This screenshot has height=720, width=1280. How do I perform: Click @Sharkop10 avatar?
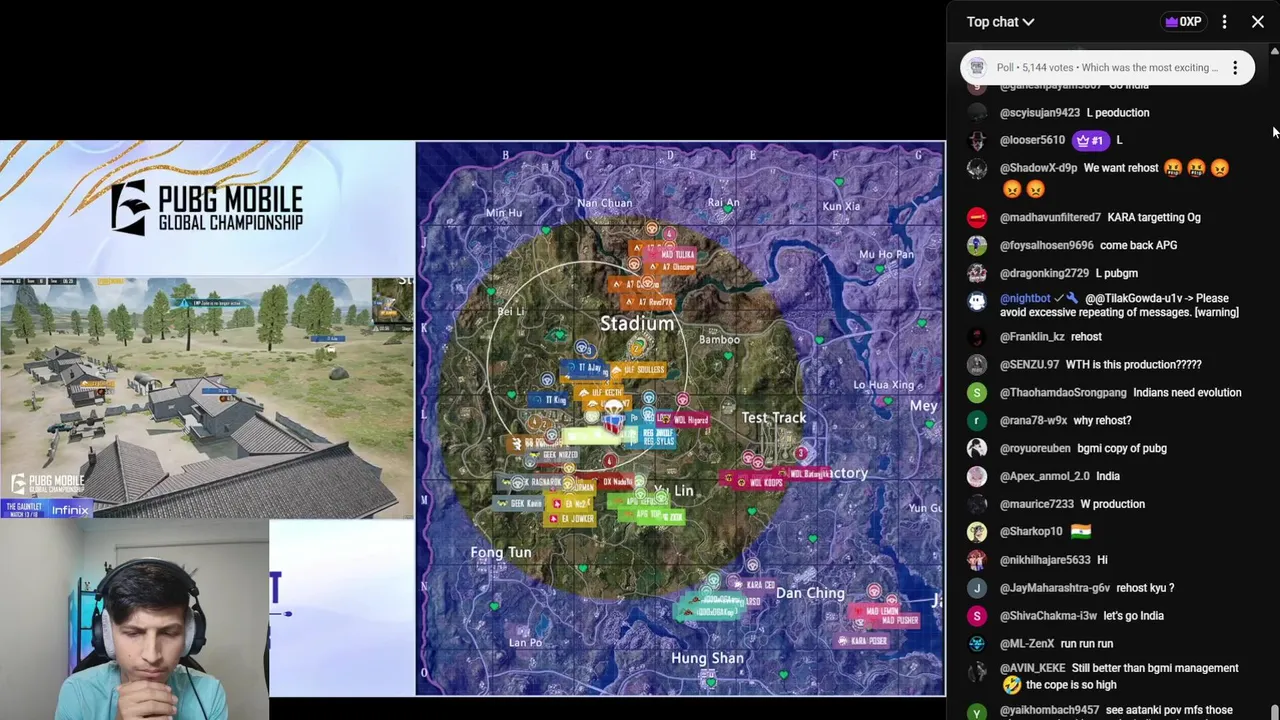click(977, 532)
